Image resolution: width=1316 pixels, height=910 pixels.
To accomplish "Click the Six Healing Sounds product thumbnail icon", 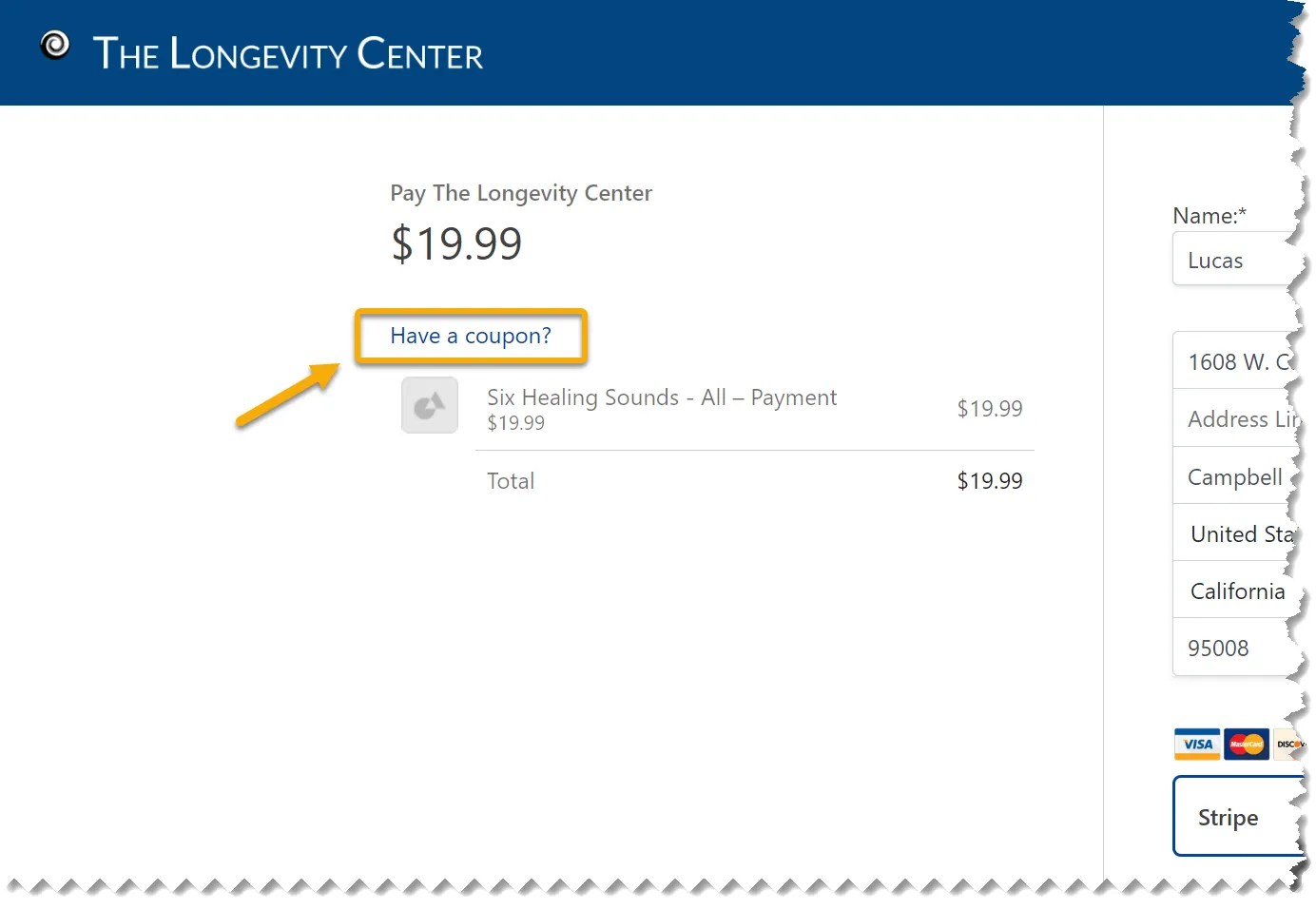I will tap(429, 404).
